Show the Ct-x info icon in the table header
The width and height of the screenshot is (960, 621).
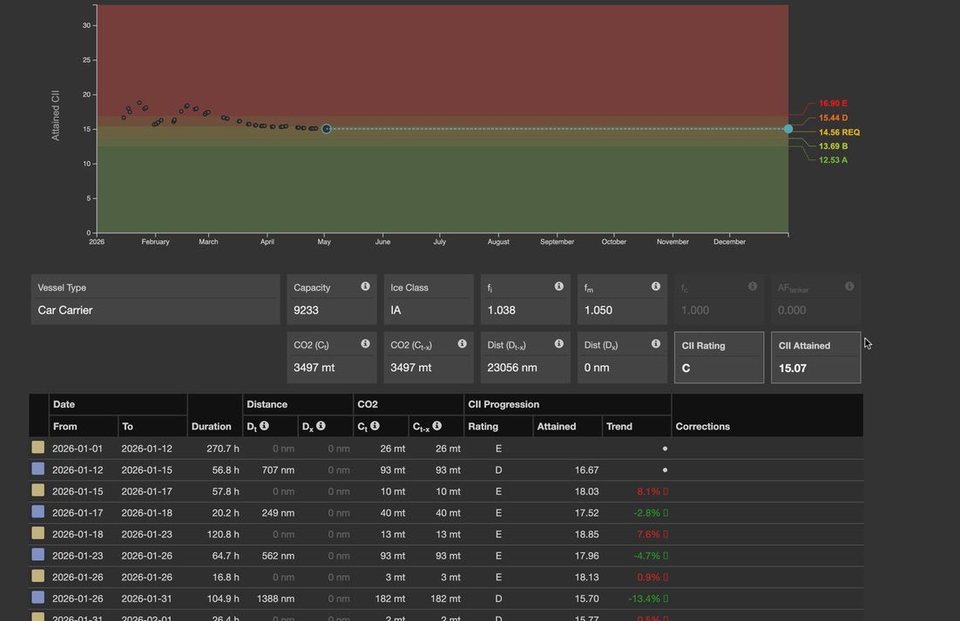(x=437, y=426)
